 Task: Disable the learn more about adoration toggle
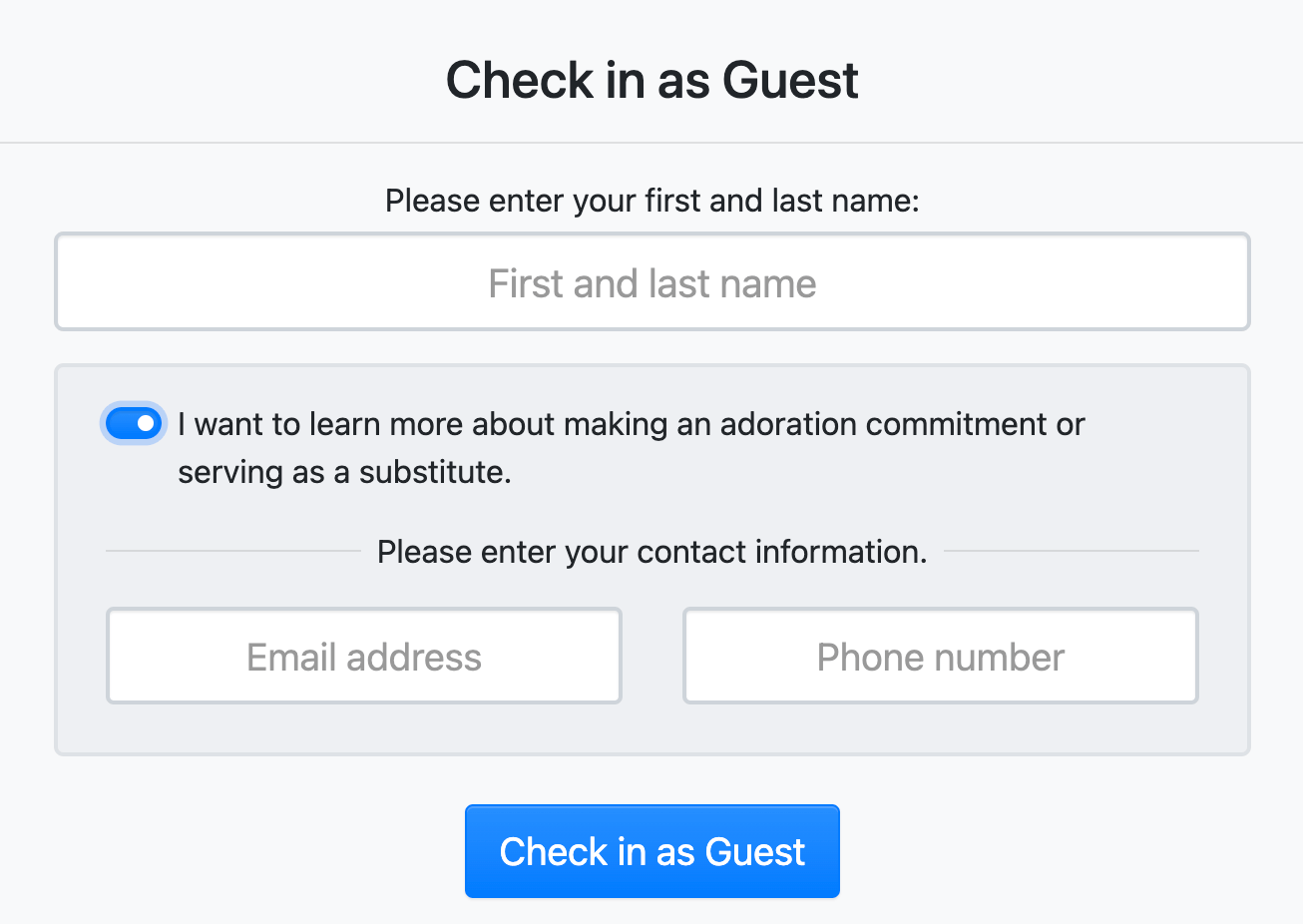(134, 424)
